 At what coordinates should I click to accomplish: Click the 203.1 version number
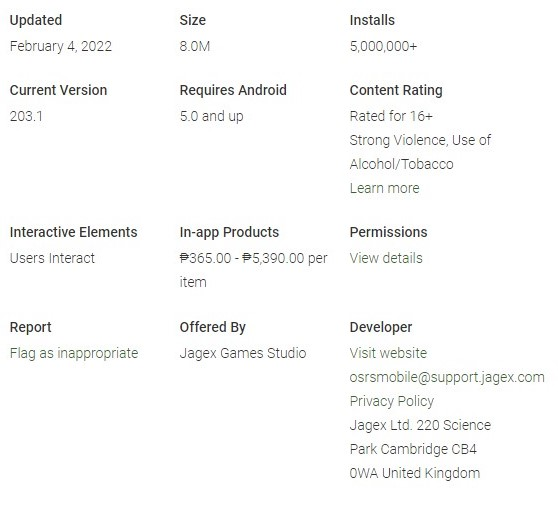coord(26,116)
